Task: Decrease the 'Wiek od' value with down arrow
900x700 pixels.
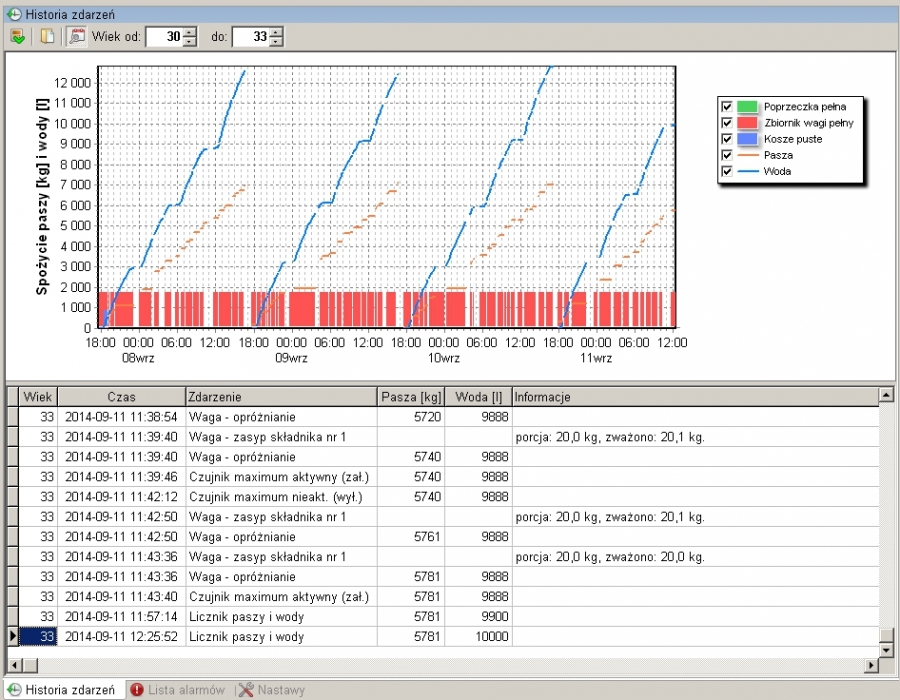Action: (x=191, y=42)
